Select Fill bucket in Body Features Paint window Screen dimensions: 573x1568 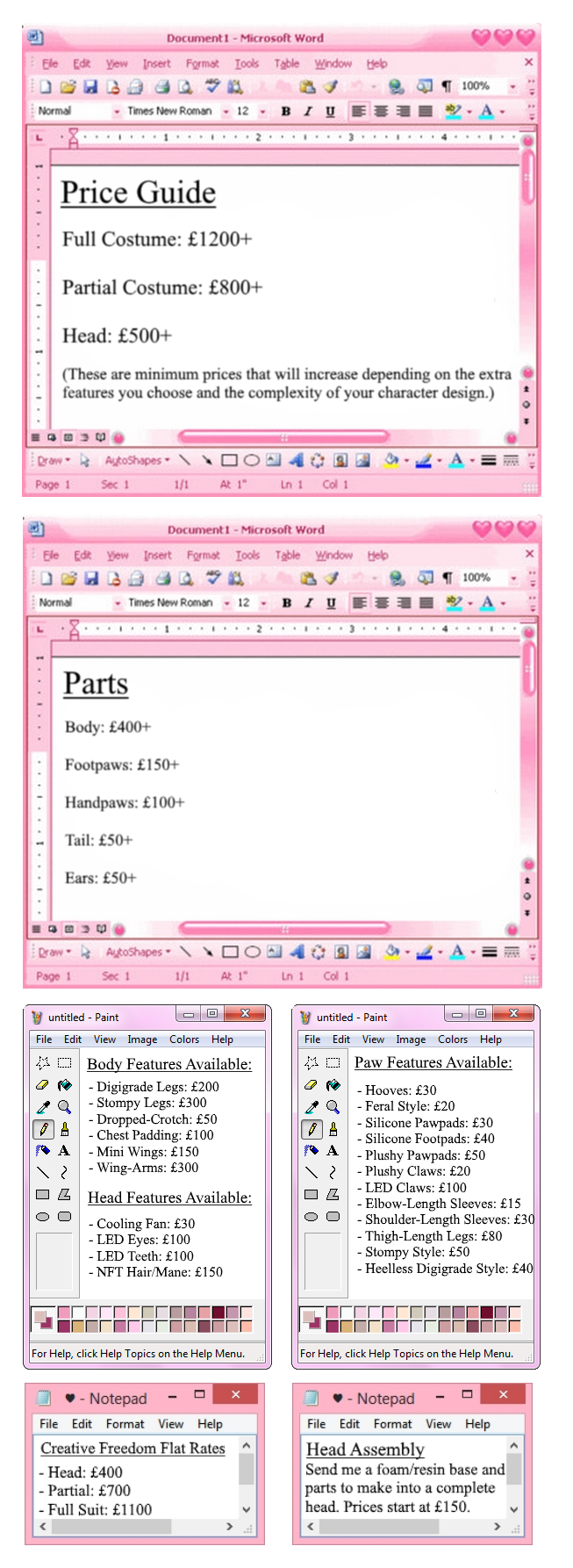coord(64,1085)
